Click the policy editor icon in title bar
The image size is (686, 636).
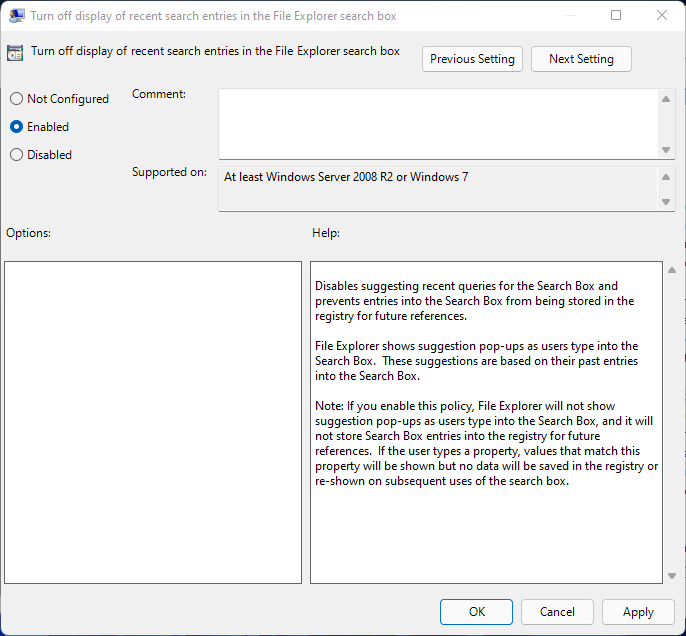click(x=17, y=16)
